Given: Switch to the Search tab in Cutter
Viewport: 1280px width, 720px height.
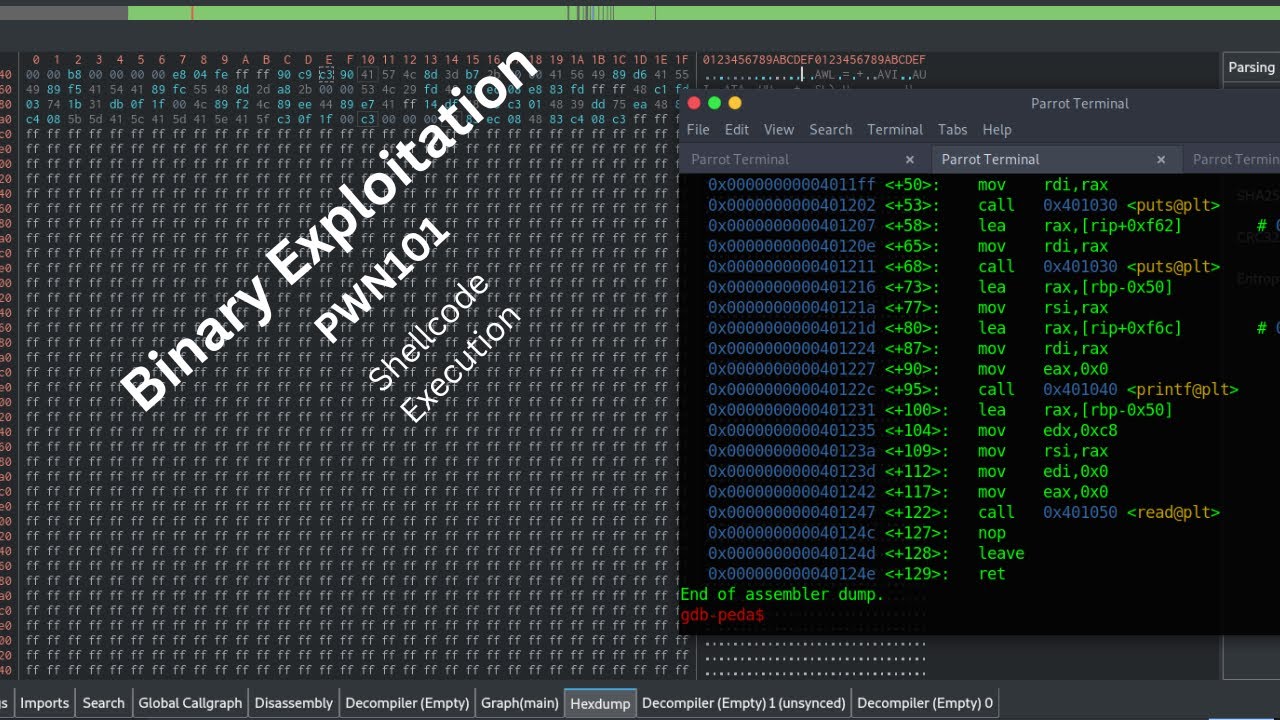Looking at the screenshot, I should (104, 703).
